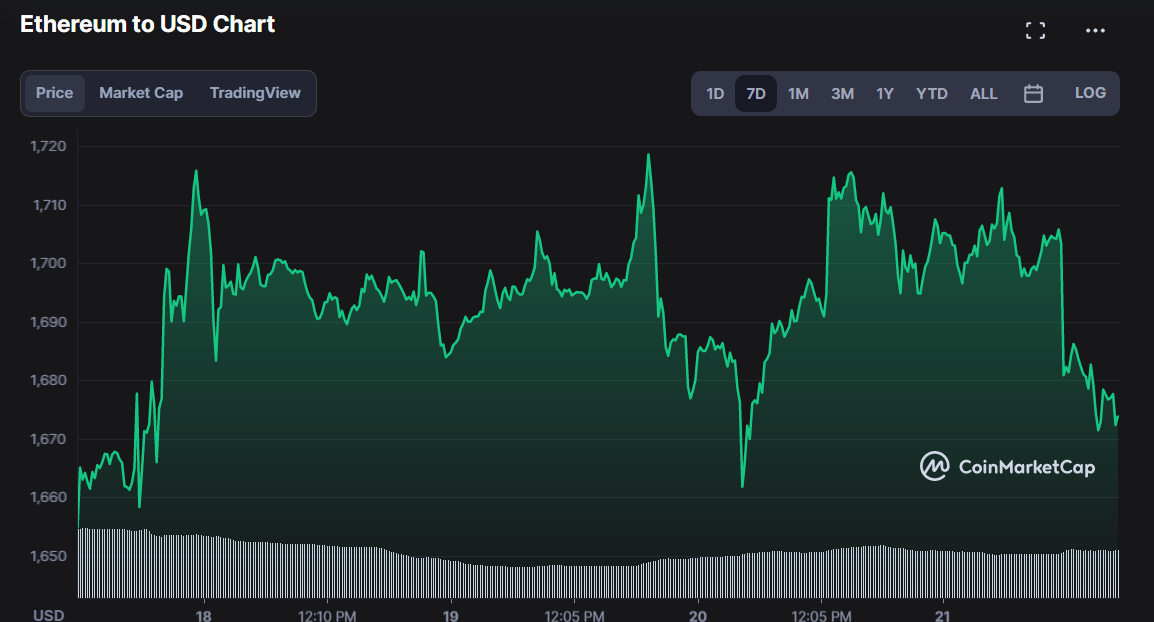Select the Price tab
Screen dimensions: 1154x622
(x=54, y=93)
